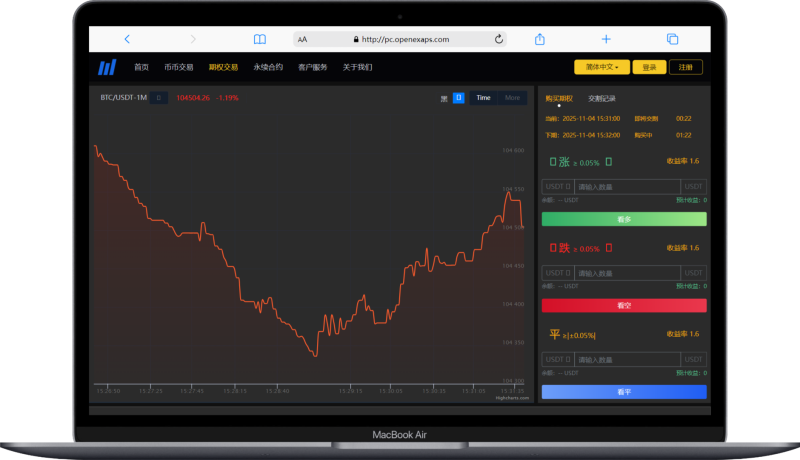Click the green 看多 buy-up bar

tap(624, 218)
